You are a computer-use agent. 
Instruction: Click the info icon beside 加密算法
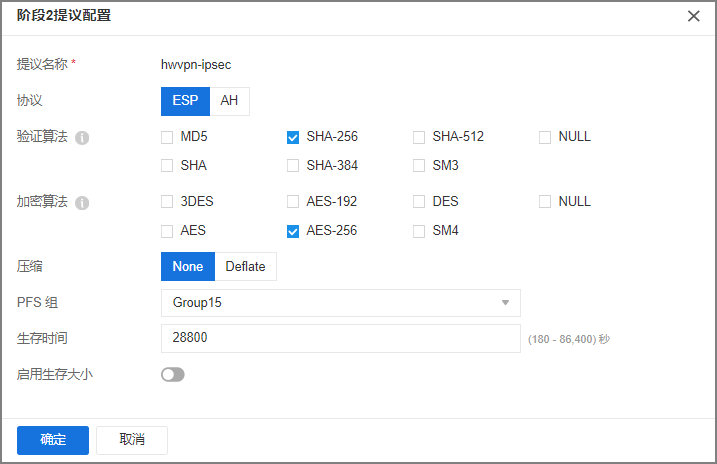(82, 203)
